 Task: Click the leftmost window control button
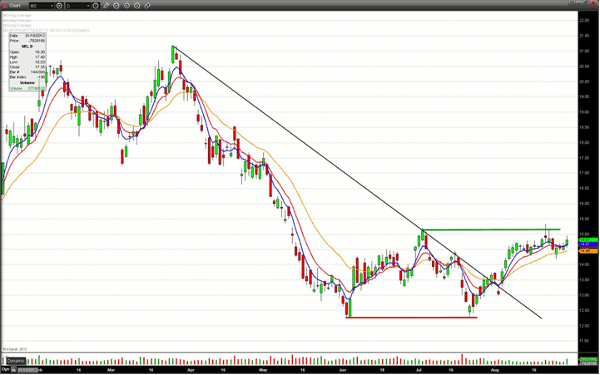pyautogui.click(x=571, y=3)
